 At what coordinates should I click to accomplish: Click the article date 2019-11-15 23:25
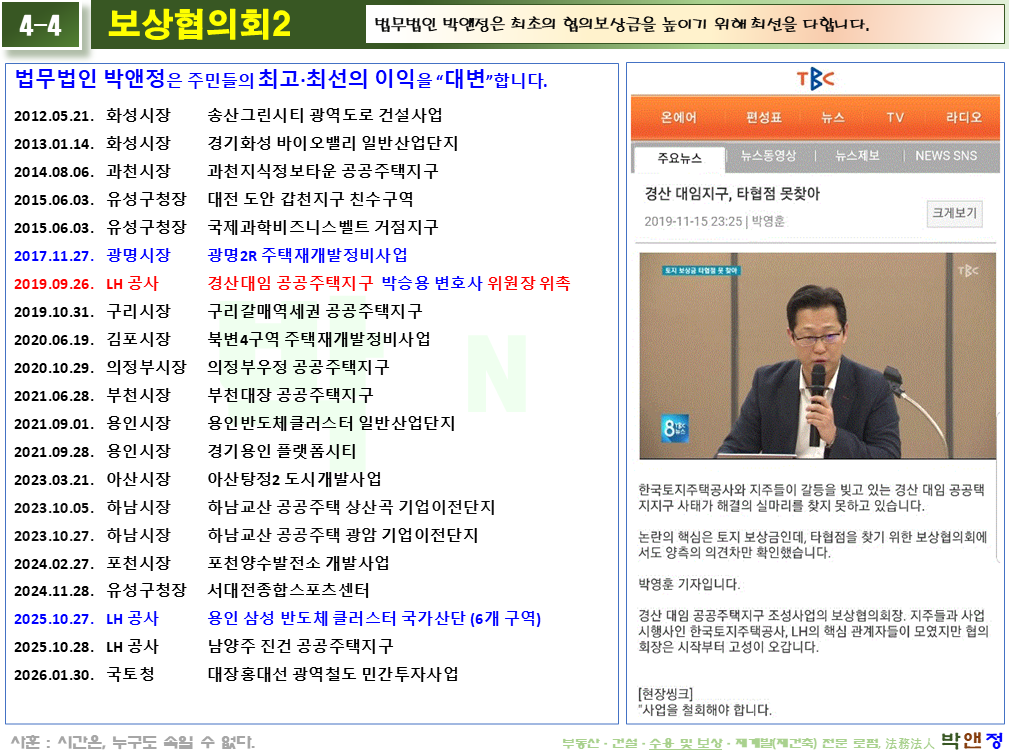(x=693, y=221)
